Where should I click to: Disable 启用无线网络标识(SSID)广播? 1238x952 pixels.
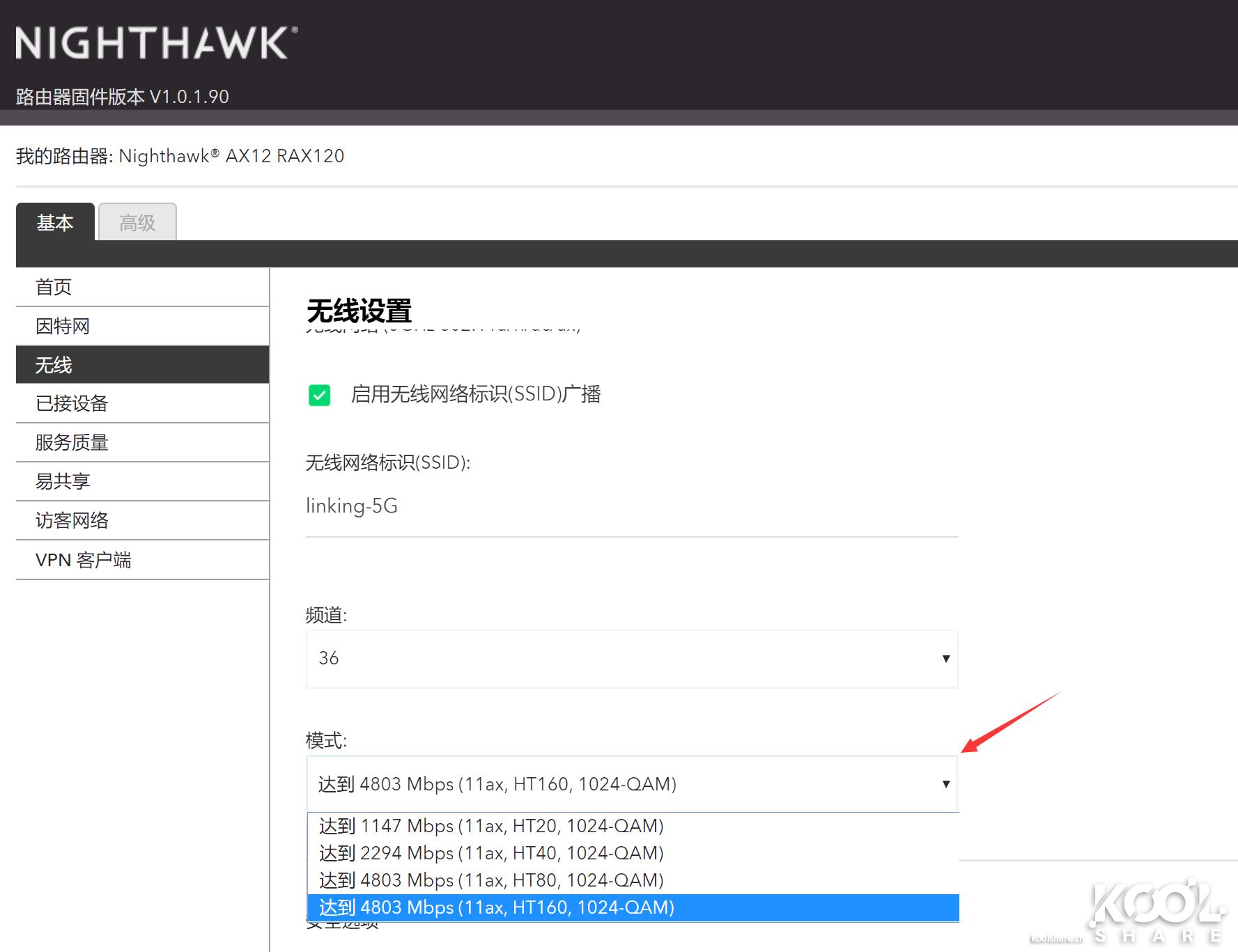click(x=321, y=395)
